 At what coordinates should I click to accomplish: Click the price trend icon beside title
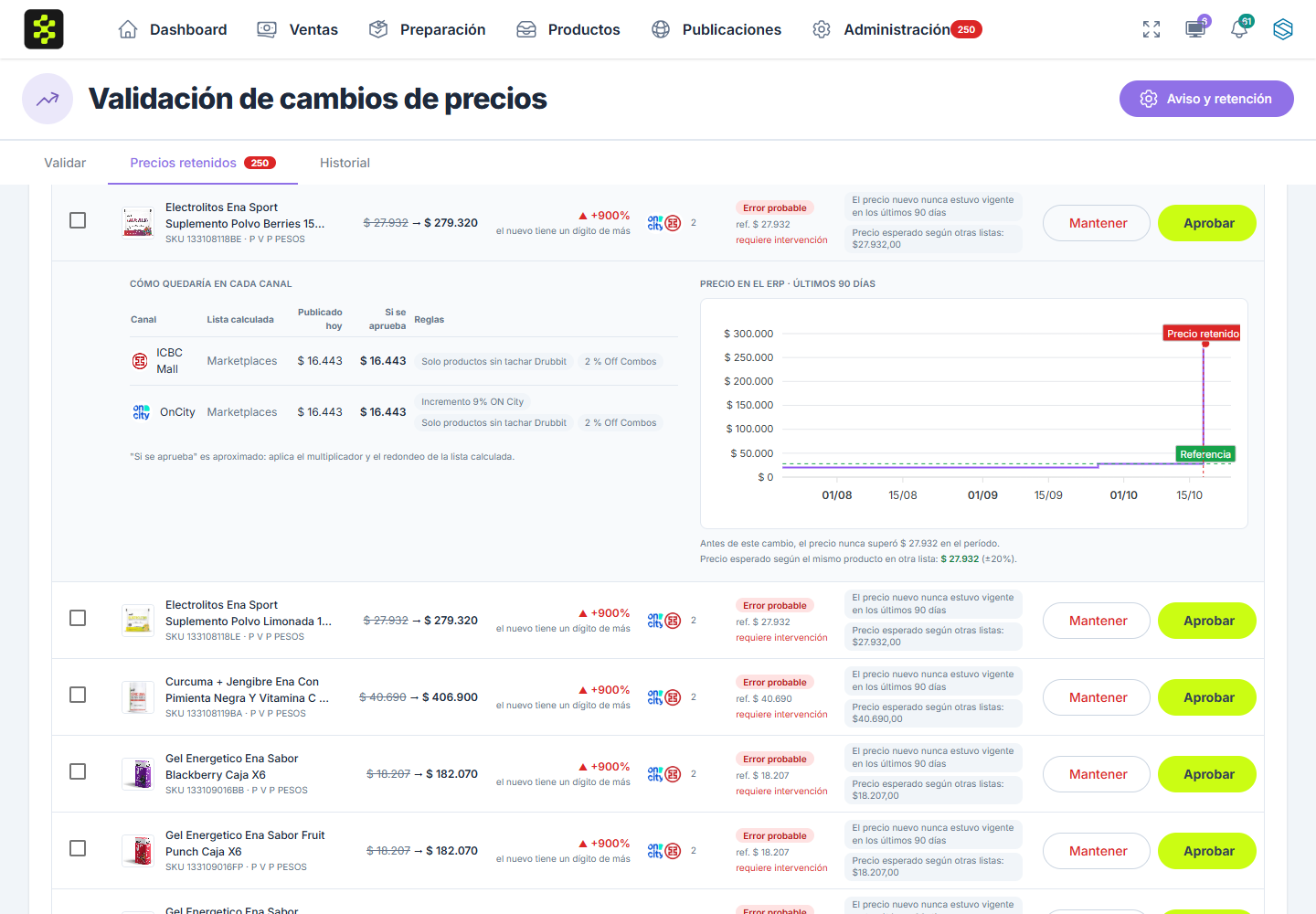click(x=48, y=99)
